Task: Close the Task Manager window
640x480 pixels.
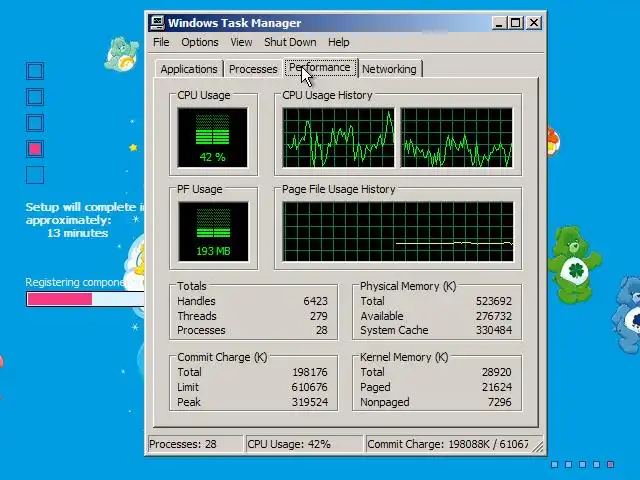Action: pos(533,23)
